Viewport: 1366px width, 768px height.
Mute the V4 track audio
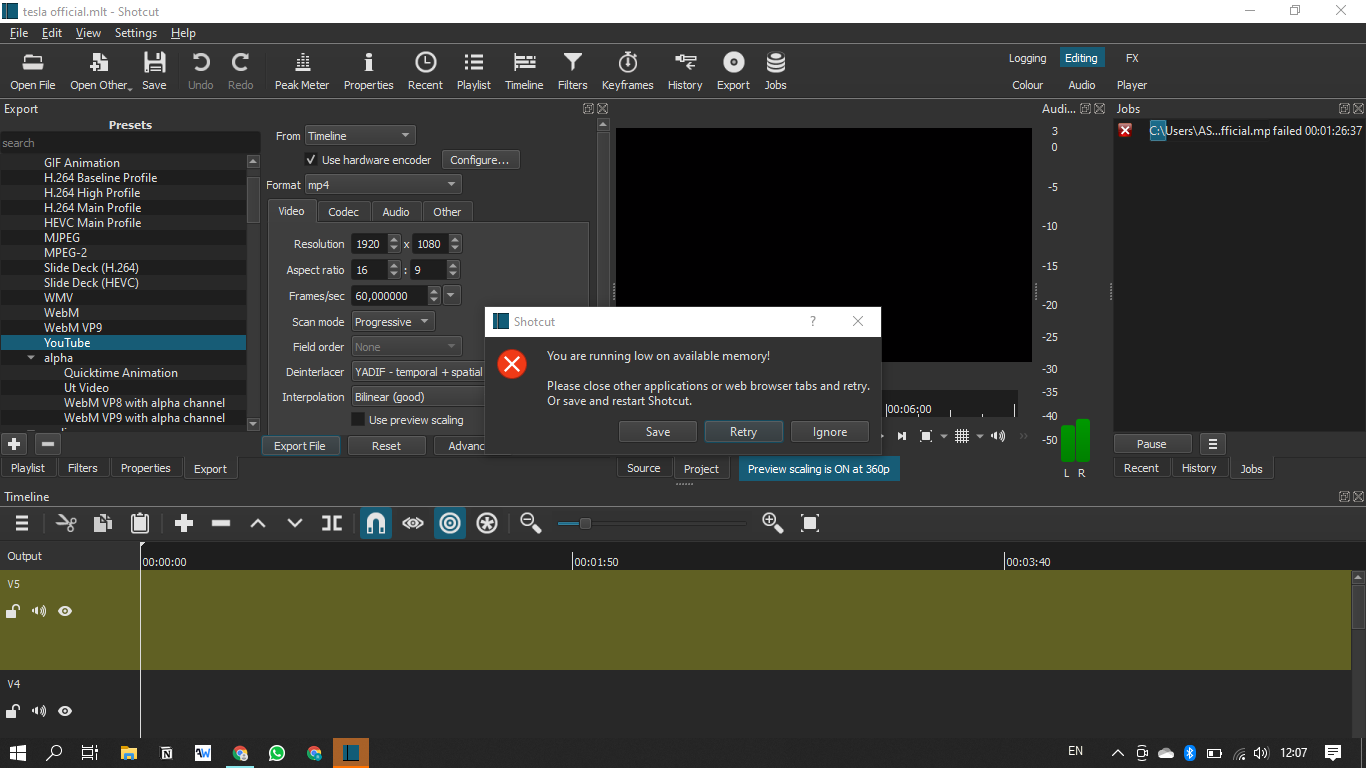(39, 711)
